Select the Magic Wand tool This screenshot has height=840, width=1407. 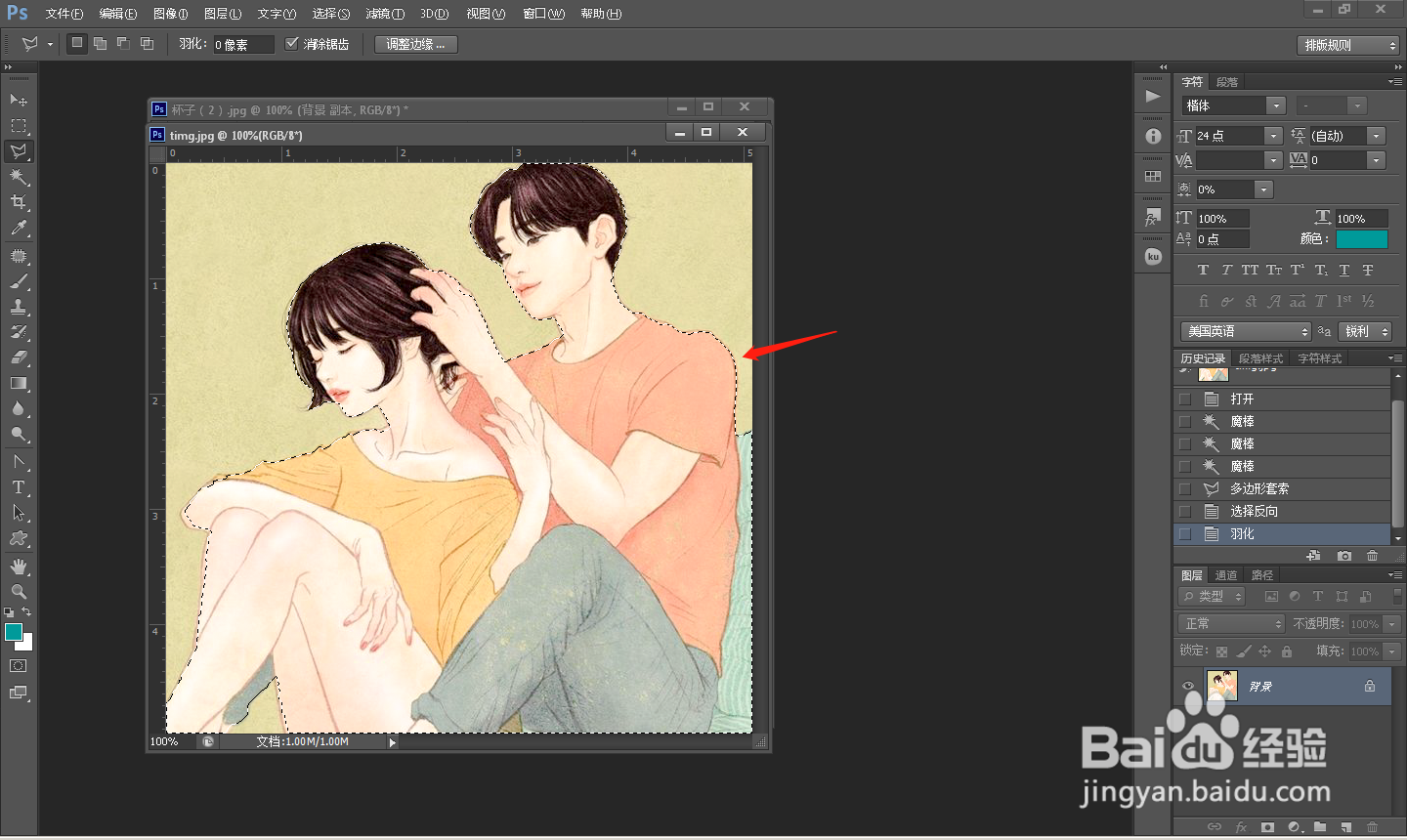[19, 177]
